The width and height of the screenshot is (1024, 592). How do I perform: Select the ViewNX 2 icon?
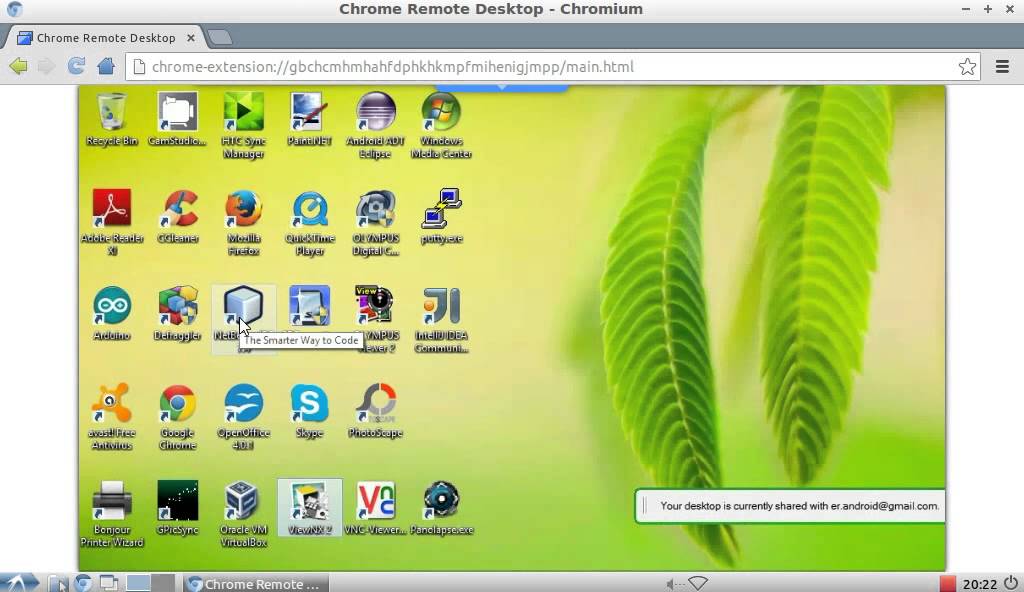pos(310,508)
